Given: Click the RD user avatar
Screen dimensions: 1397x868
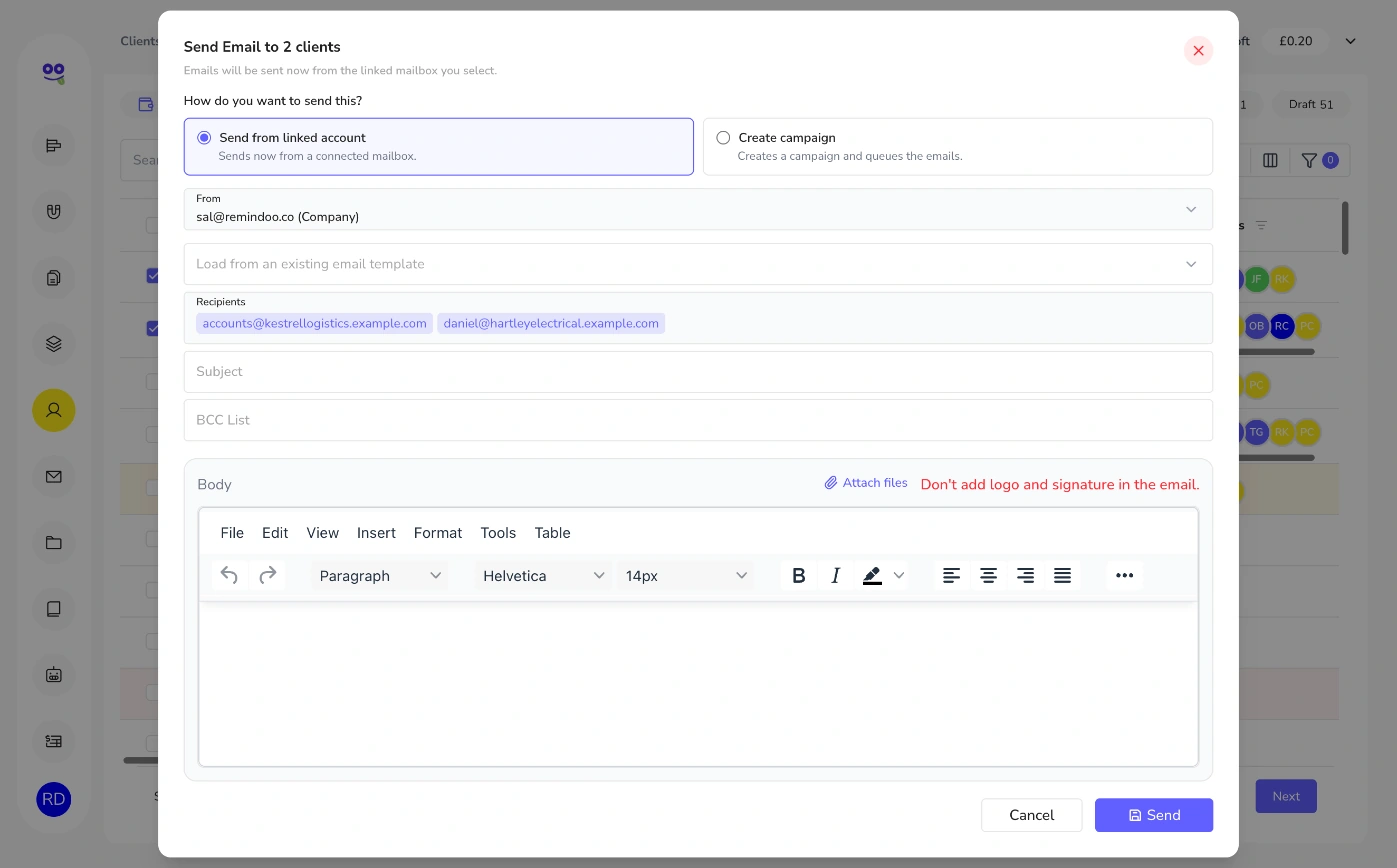Looking at the screenshot, I should click(x=54, y=799).
